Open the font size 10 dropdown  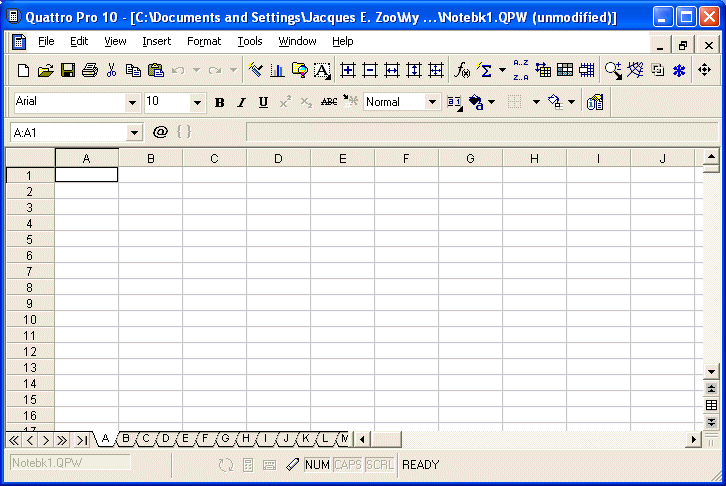(x=197, y=102)
